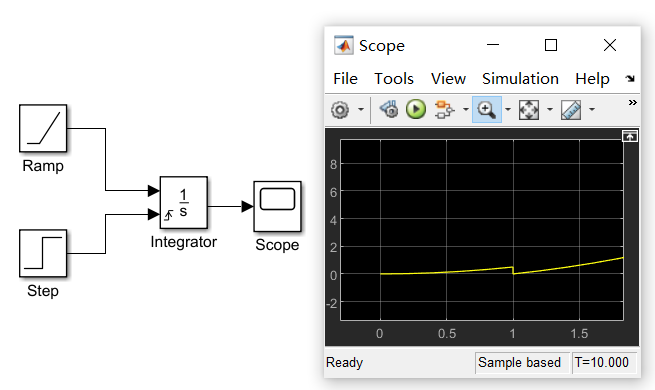Image resolution: width=655 pixels, height=390 pixels.
Task: Expand the measurements ruler dropdown arrow
Action: [x=592, y=110]
